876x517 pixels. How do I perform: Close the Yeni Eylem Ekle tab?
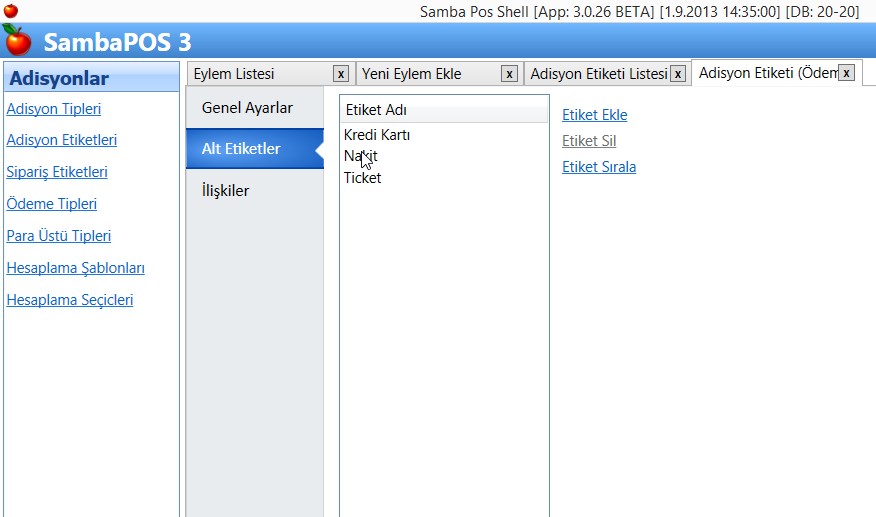[509, 74]
